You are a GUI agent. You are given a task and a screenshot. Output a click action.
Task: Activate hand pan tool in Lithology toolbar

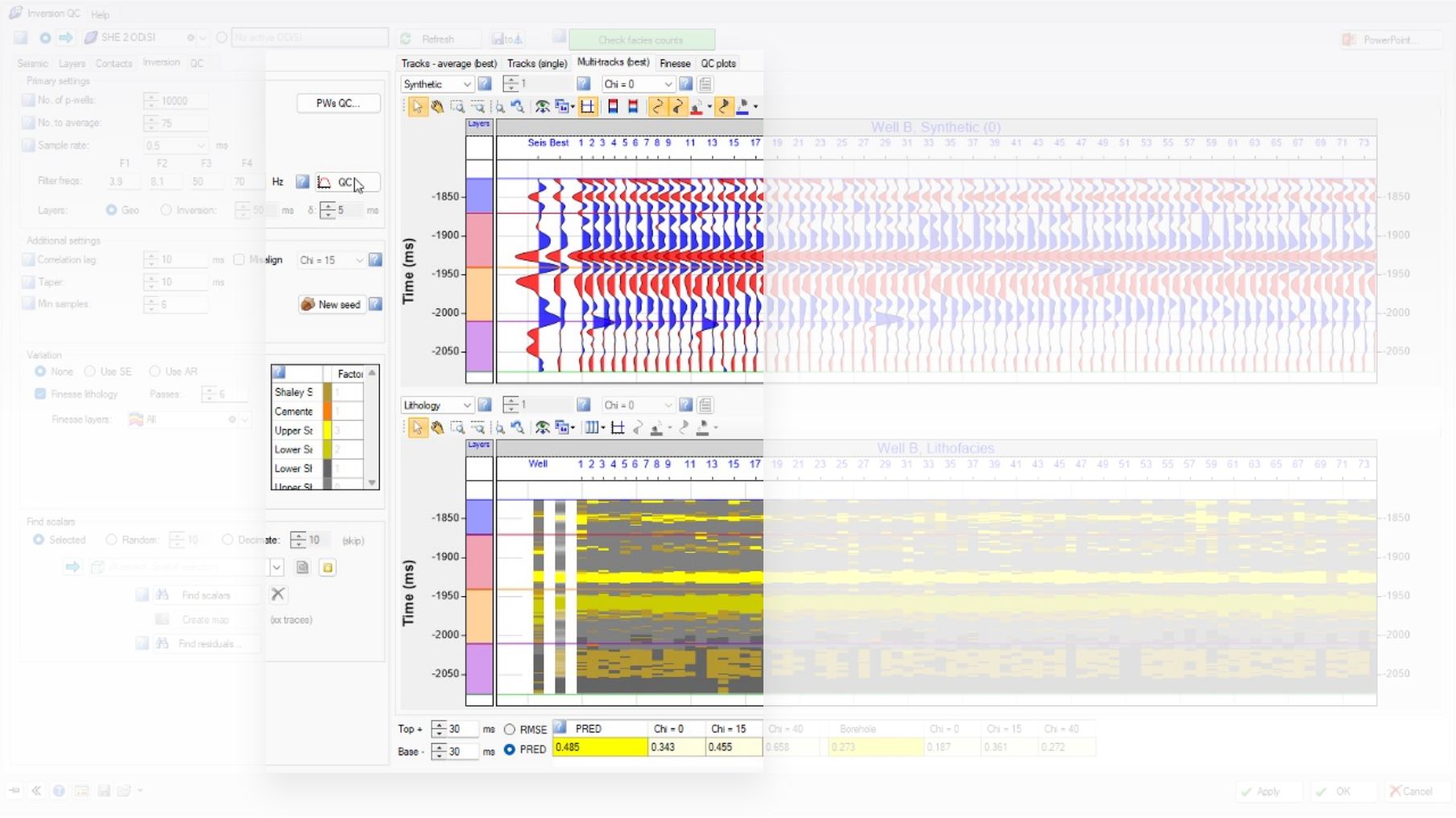(x=437, y=428)
